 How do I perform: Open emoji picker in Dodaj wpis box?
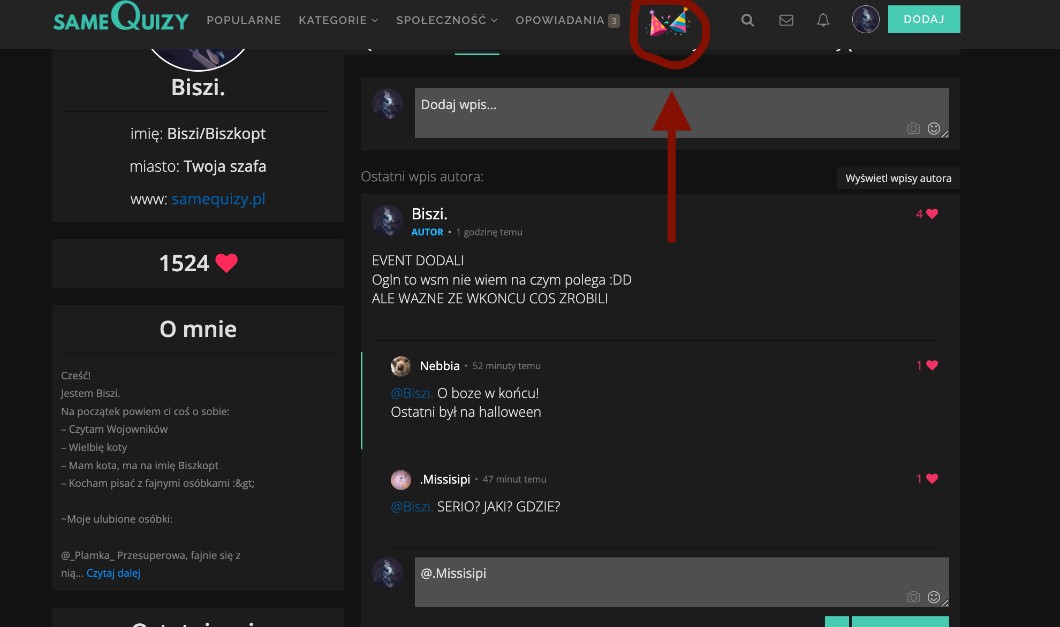934,128
